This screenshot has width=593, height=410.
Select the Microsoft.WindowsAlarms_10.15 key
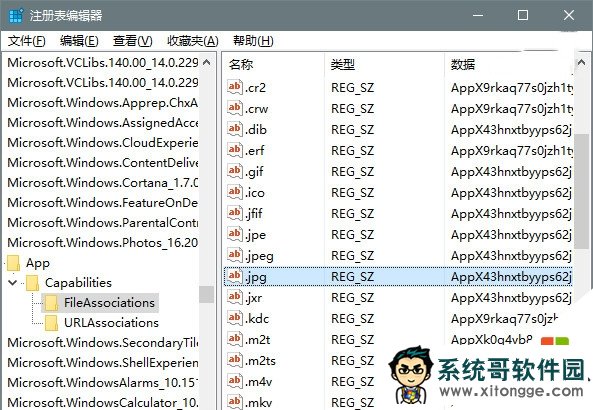pos(102,383)
